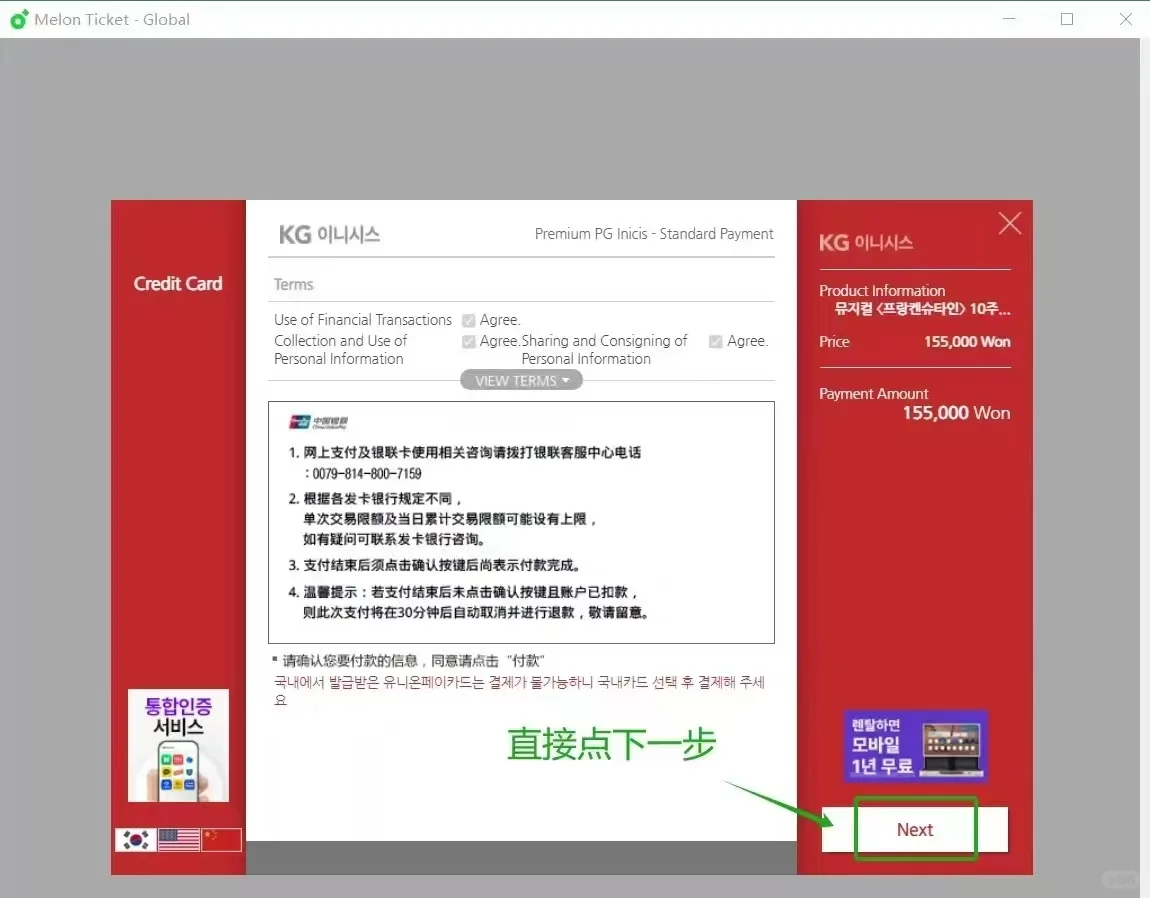Select the Korean flag language icon

pos(134,840)
